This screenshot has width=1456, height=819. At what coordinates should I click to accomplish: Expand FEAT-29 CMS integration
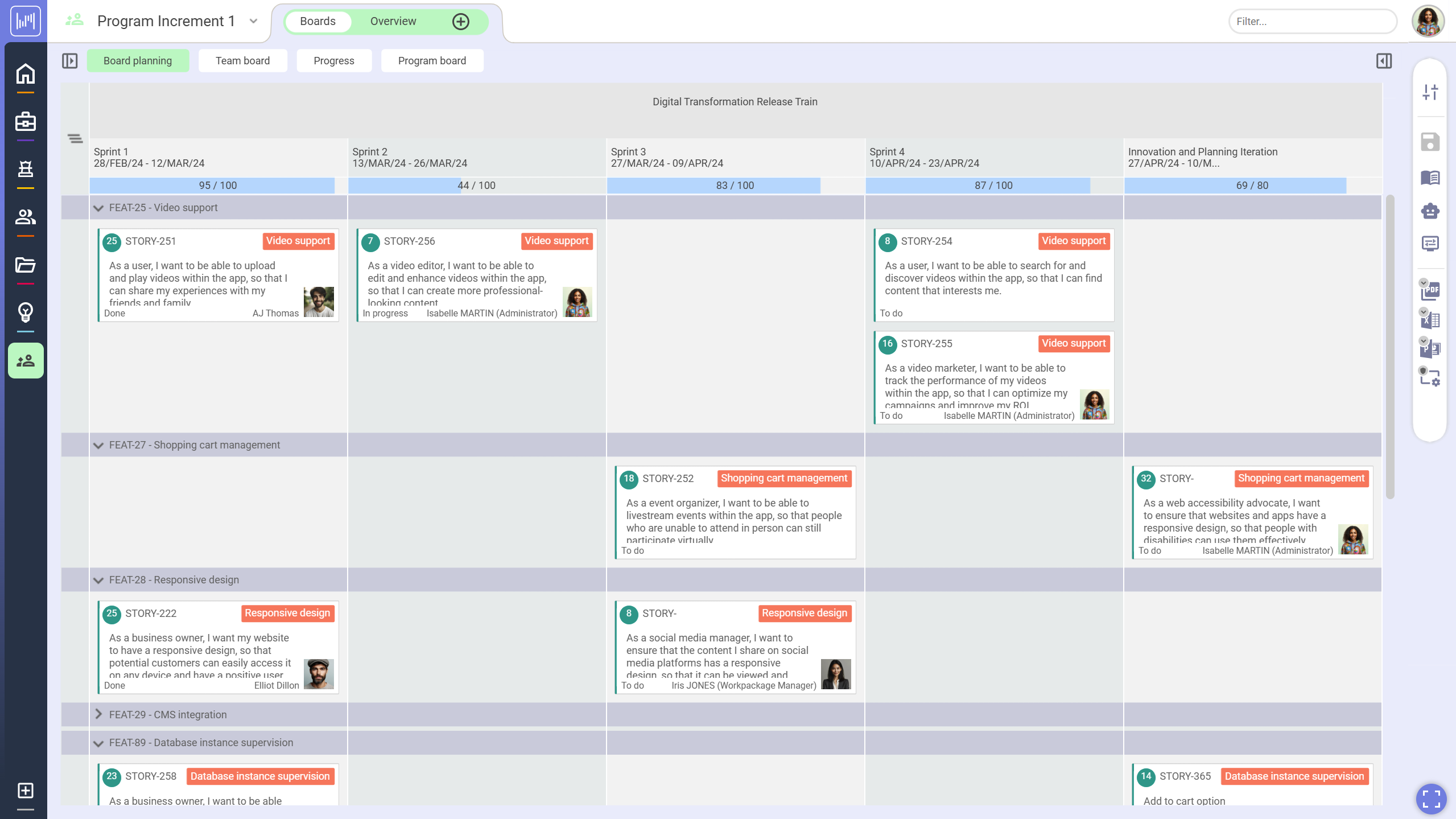(98, 714)
